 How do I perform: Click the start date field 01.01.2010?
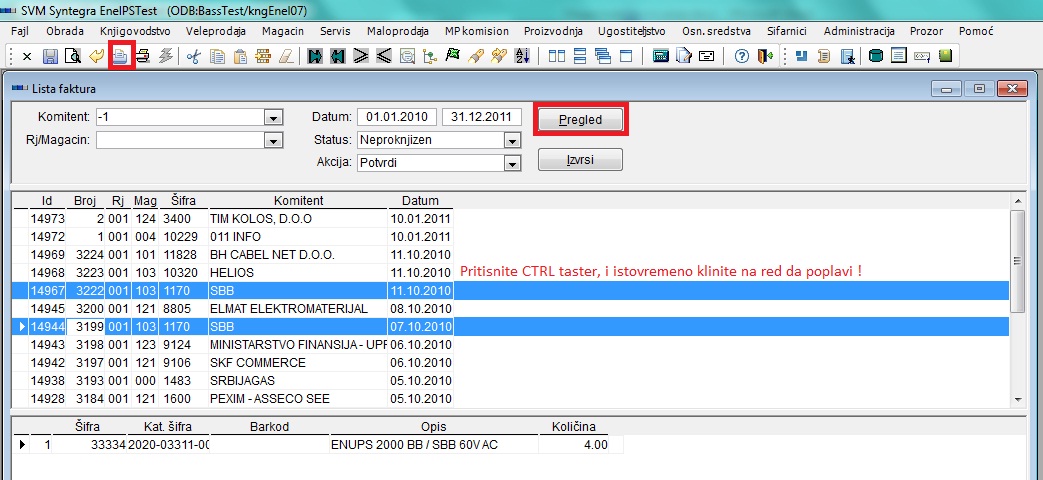tap(396, 117)
